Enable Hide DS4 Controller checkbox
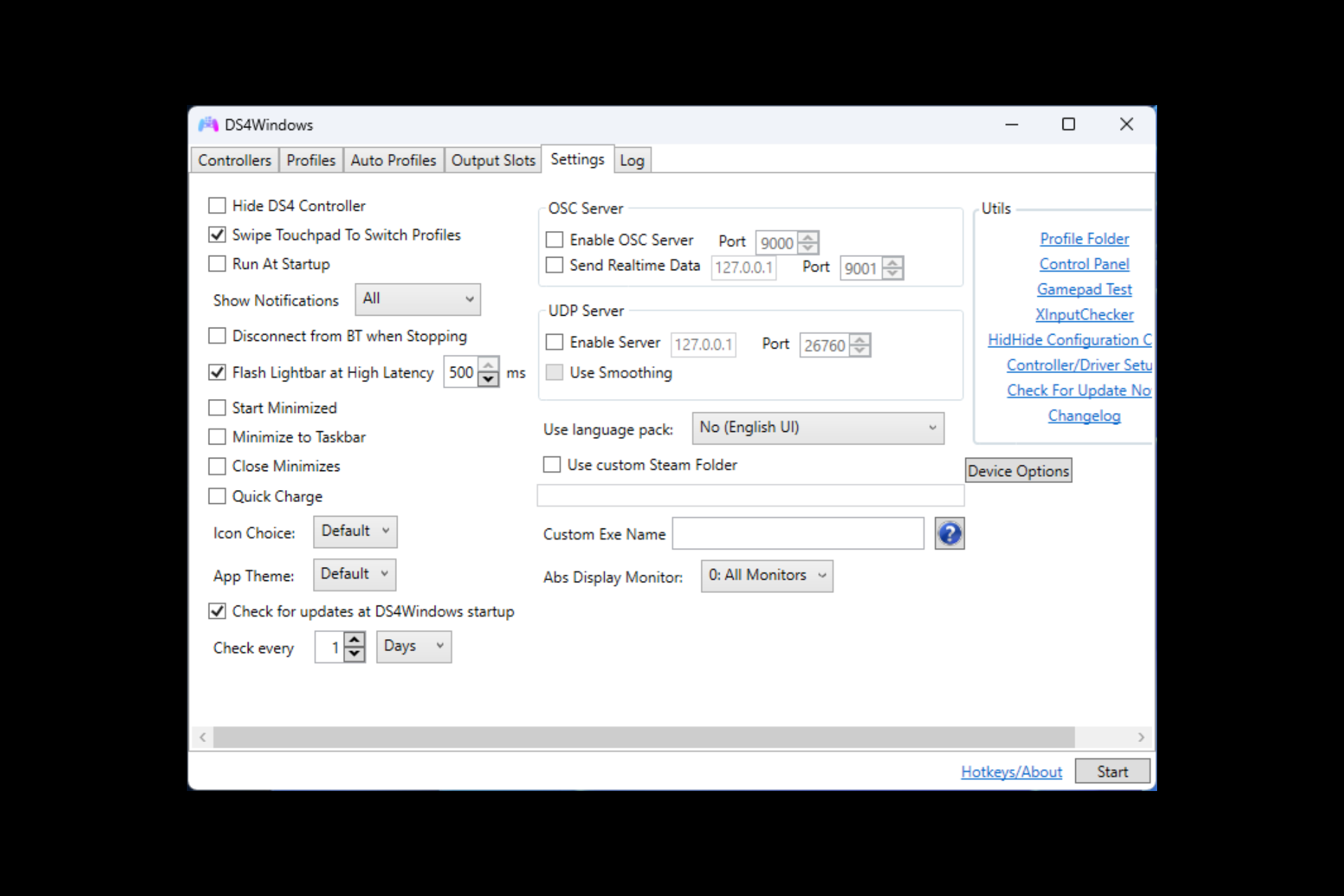Image resolution: width=1344 pixels, height=896 pixels. 217,206
